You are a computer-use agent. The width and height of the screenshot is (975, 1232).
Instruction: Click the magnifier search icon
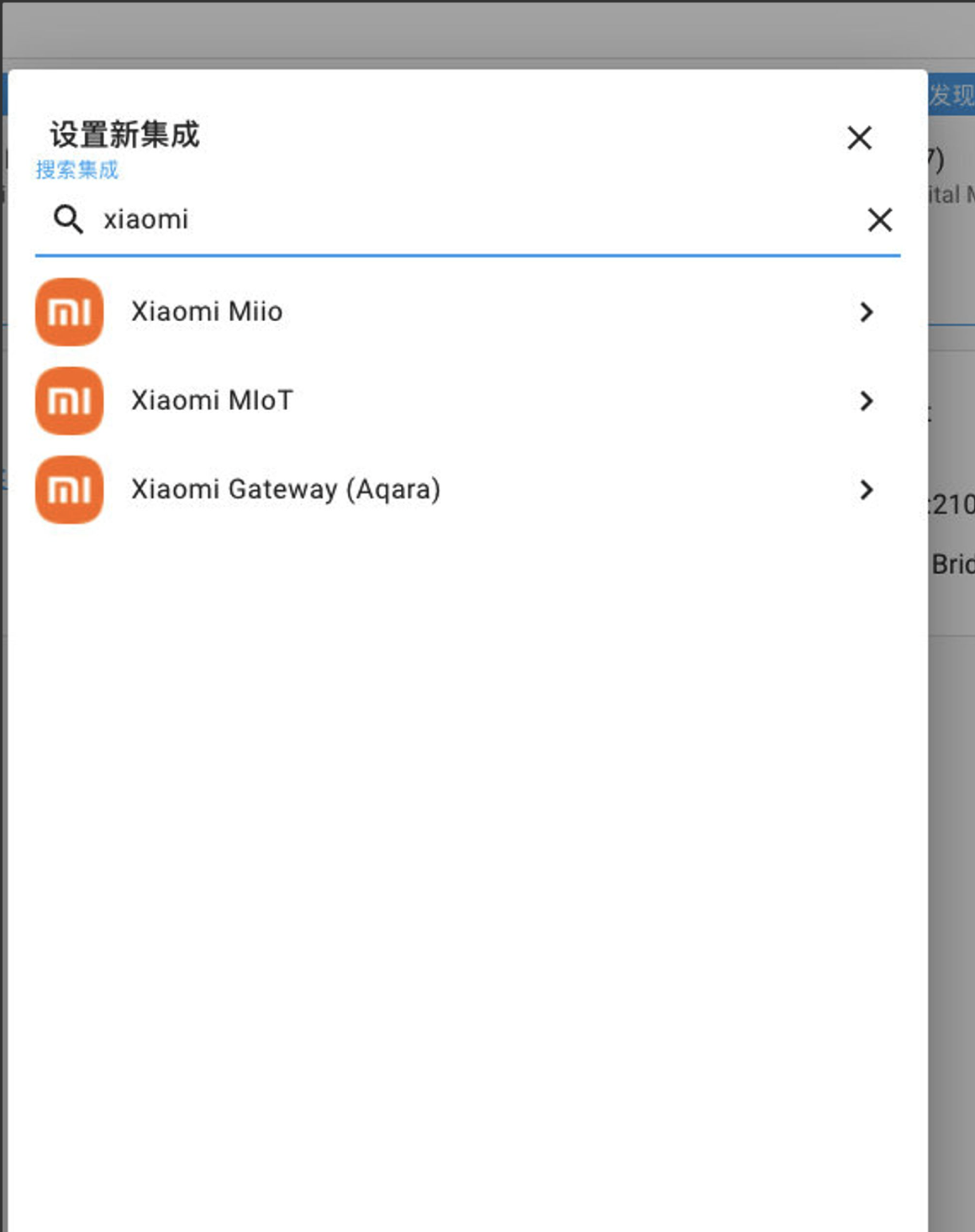tap(68, 219)
